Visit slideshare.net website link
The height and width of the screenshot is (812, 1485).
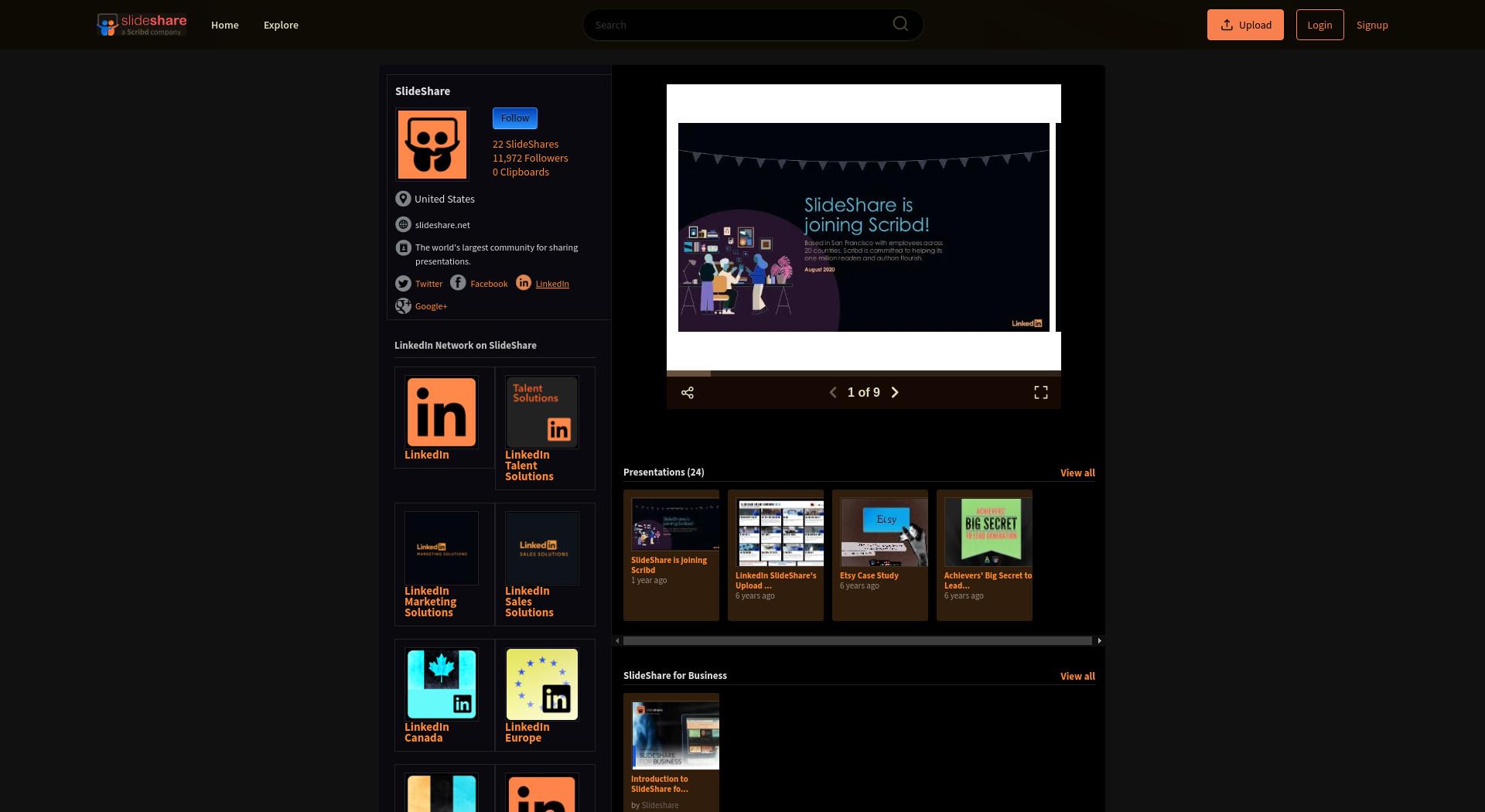coord(442,225)
